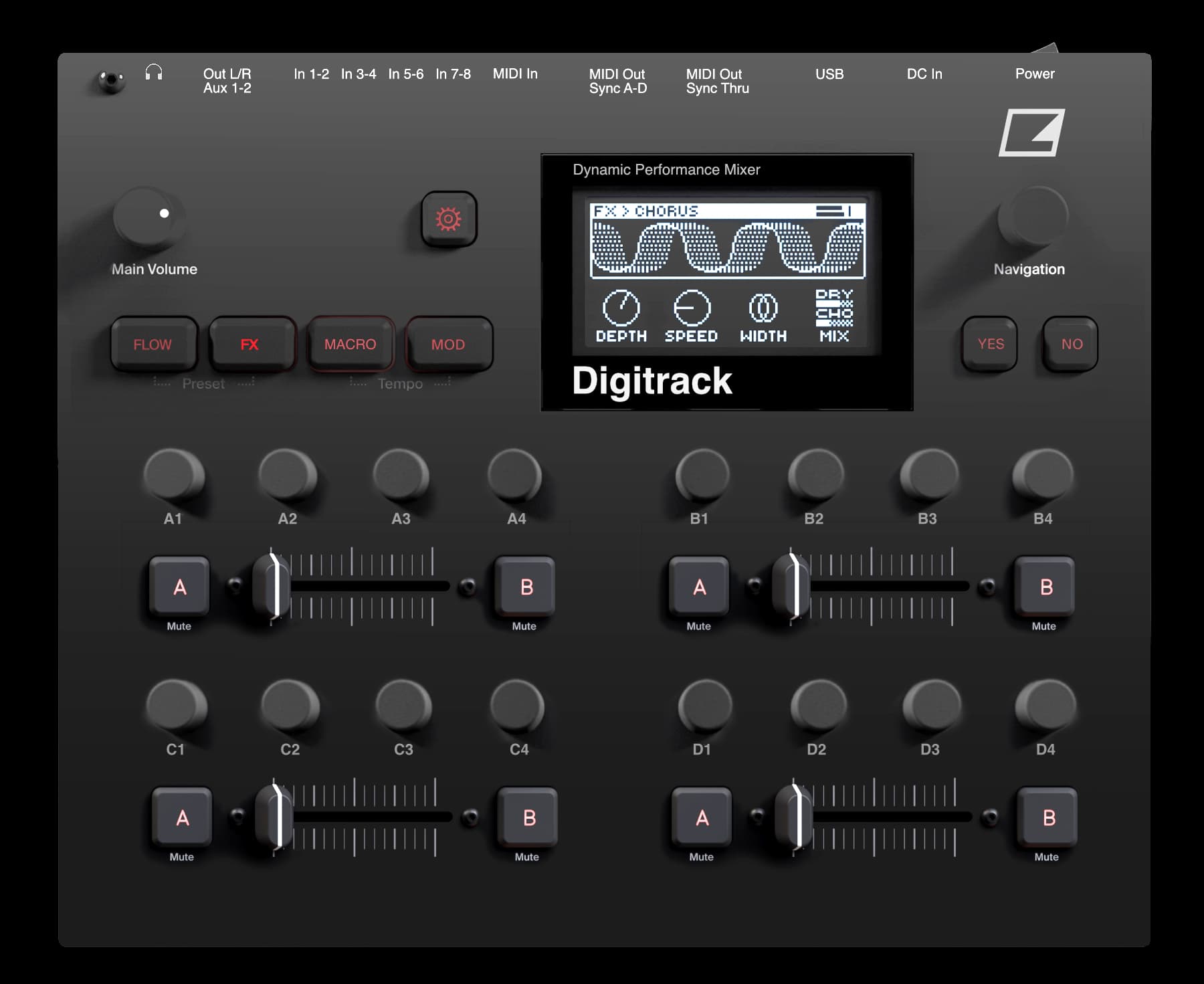Click knob A4

point(514,474)
